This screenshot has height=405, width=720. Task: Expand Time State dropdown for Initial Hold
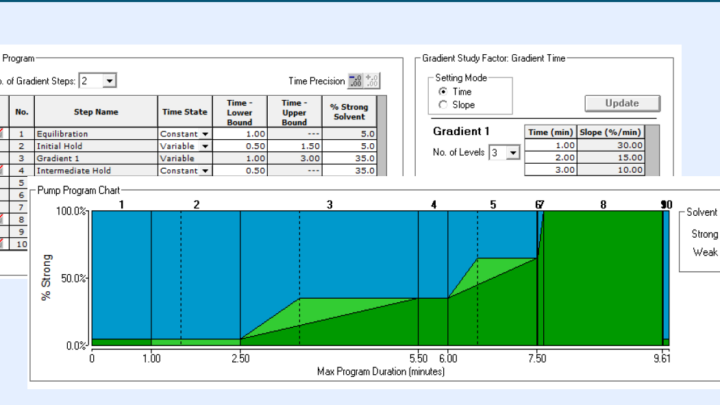click(x=206, y=146)
